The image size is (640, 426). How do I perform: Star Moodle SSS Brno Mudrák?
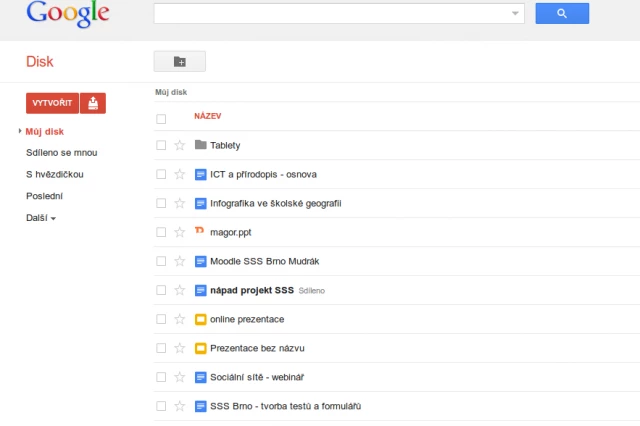(x=180, y=261)
